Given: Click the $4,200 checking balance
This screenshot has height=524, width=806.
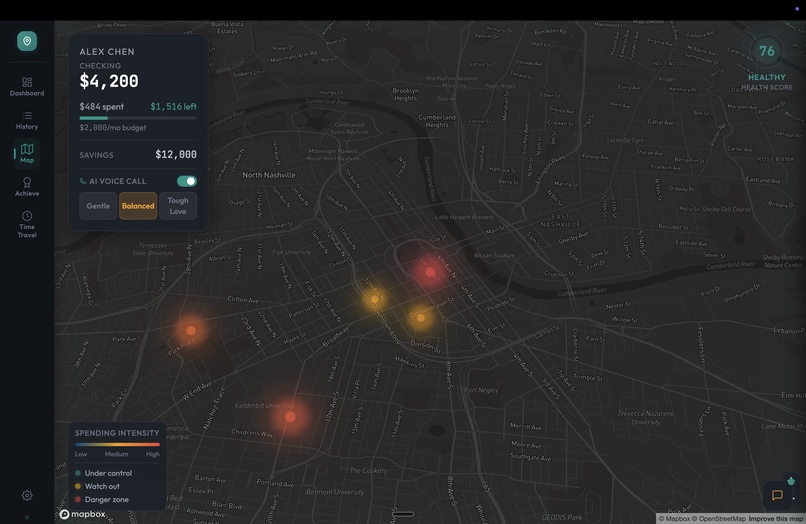Looking at the screenshot, I should pos(109,81).
